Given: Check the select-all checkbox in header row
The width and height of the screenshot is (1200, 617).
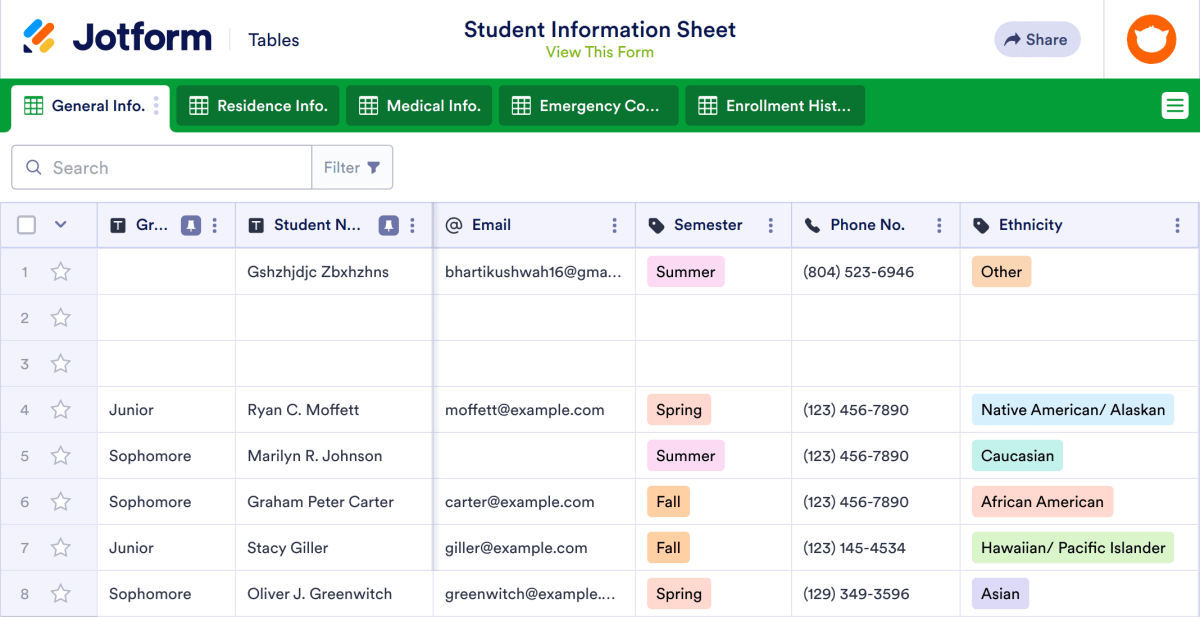Looking at the screenshot, I should (x=26, y=225).
